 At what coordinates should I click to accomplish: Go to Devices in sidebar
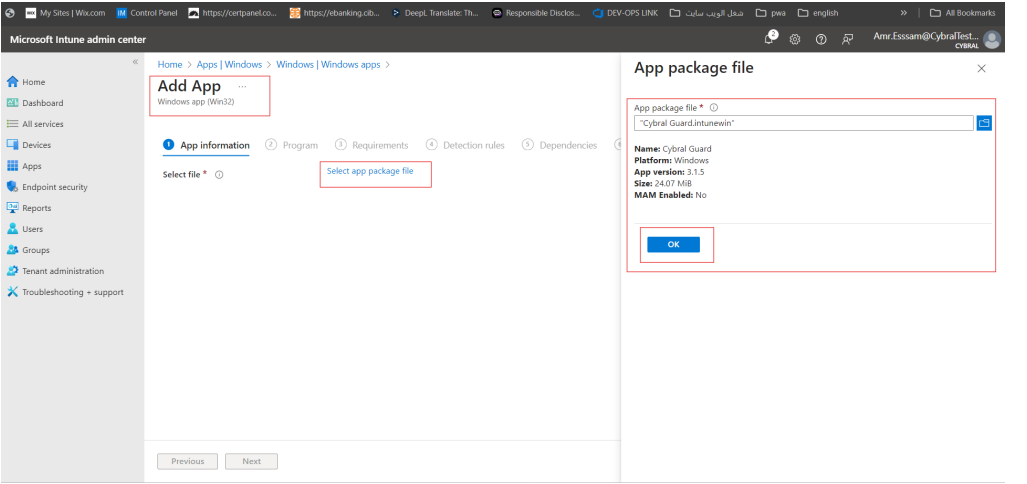tap(36, 145)
